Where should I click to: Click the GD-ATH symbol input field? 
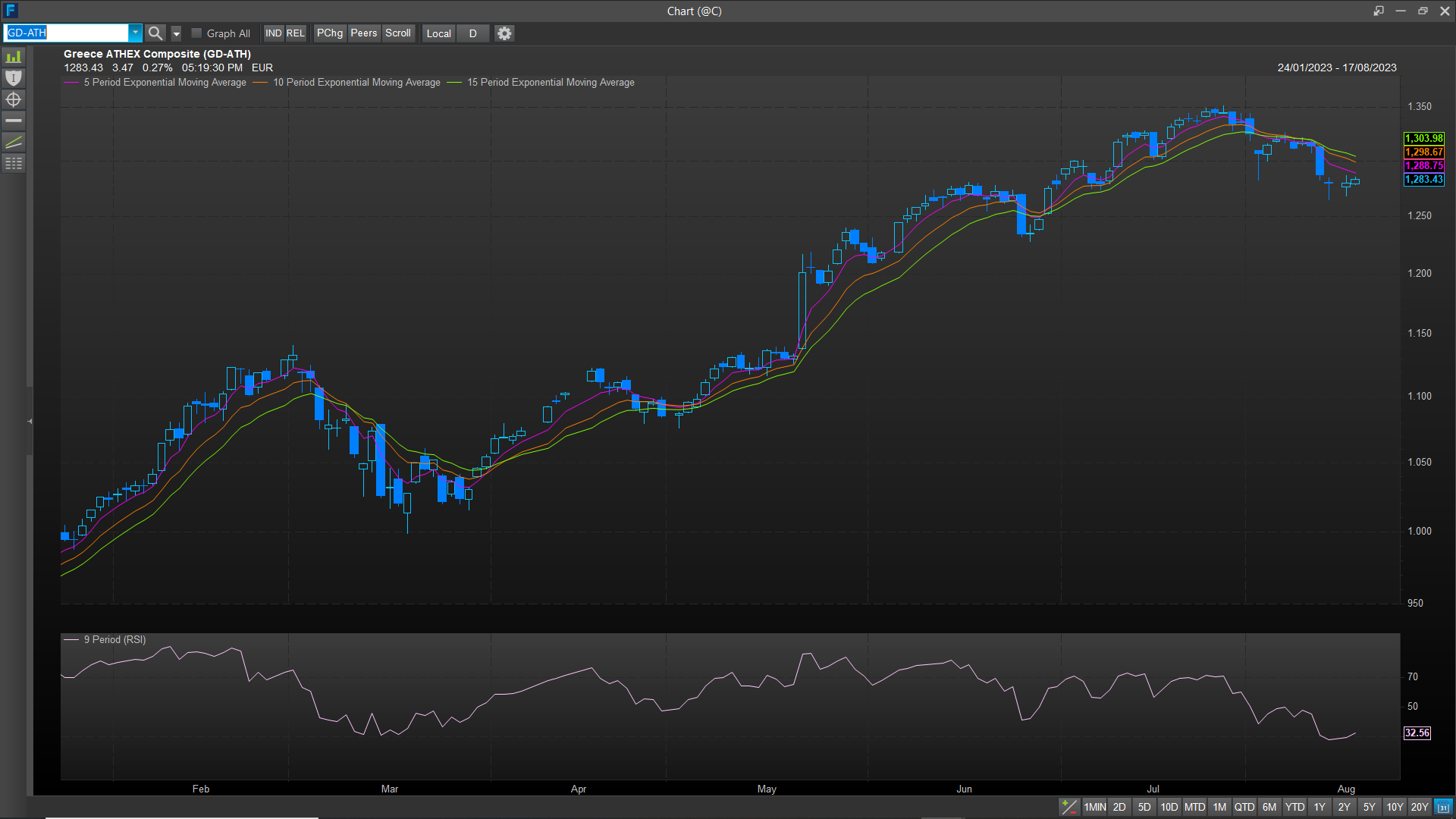[x=67, y=33]
